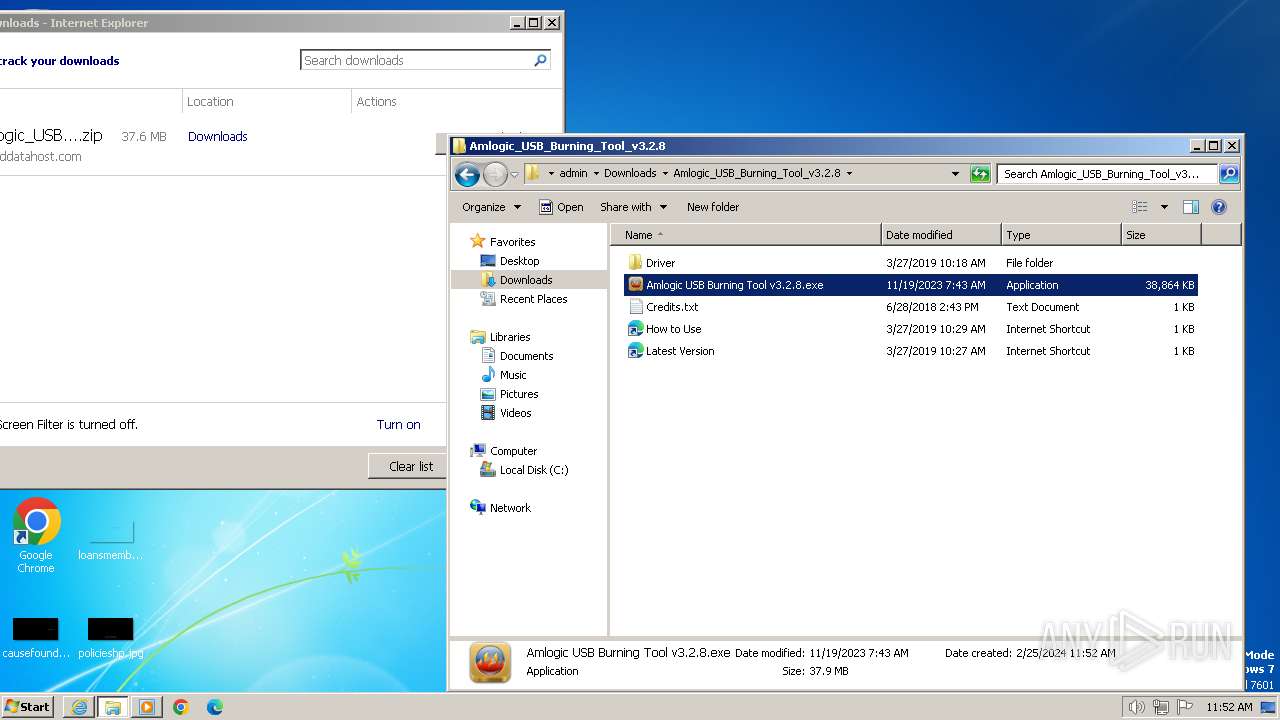Click the change view icon
The width and height of the screenshot is (1280, 720).
pos(1139,207)
